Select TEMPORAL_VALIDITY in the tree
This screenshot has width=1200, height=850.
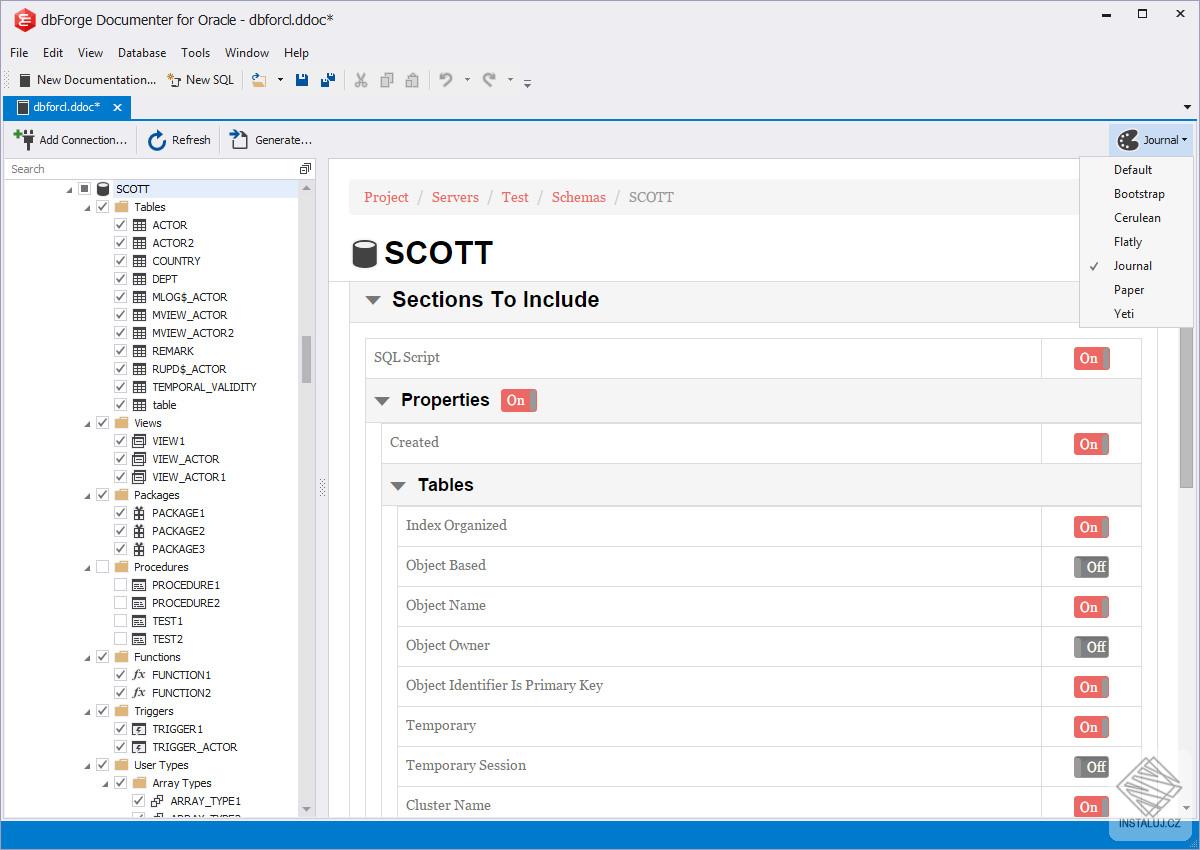click(x=204, y=387)
